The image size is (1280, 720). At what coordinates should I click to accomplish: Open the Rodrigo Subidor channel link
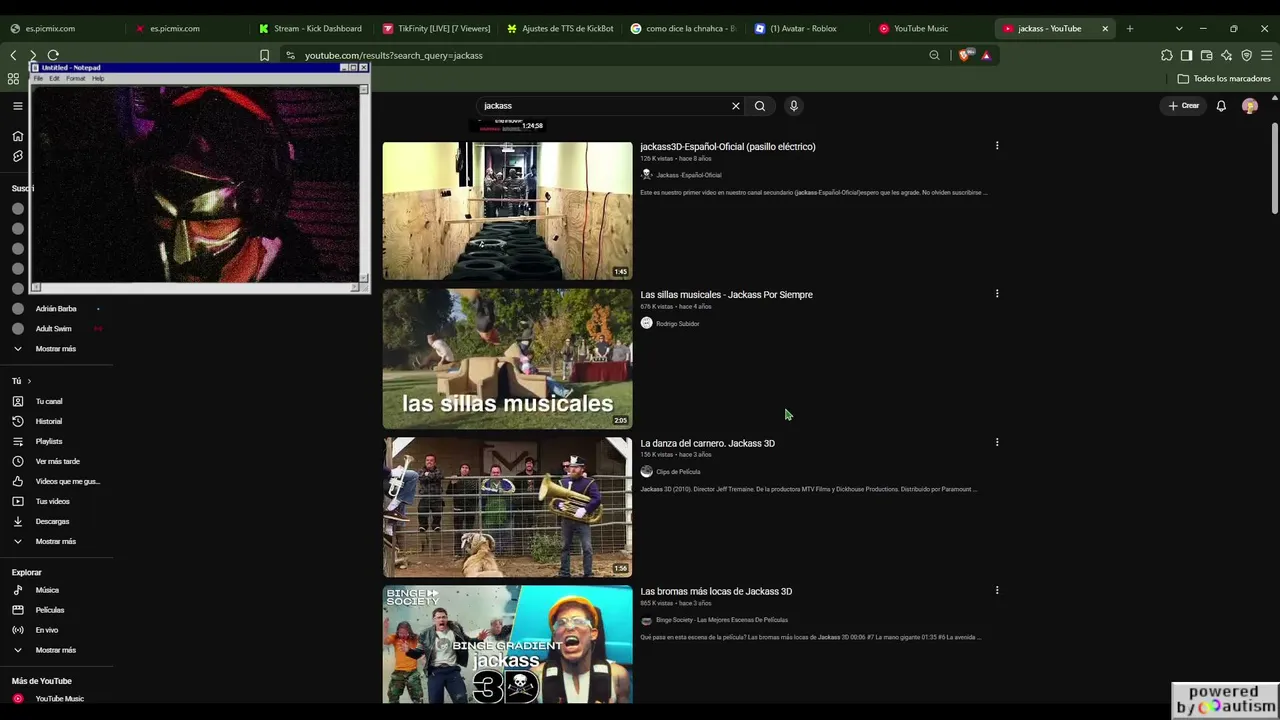tap(678, 324)
